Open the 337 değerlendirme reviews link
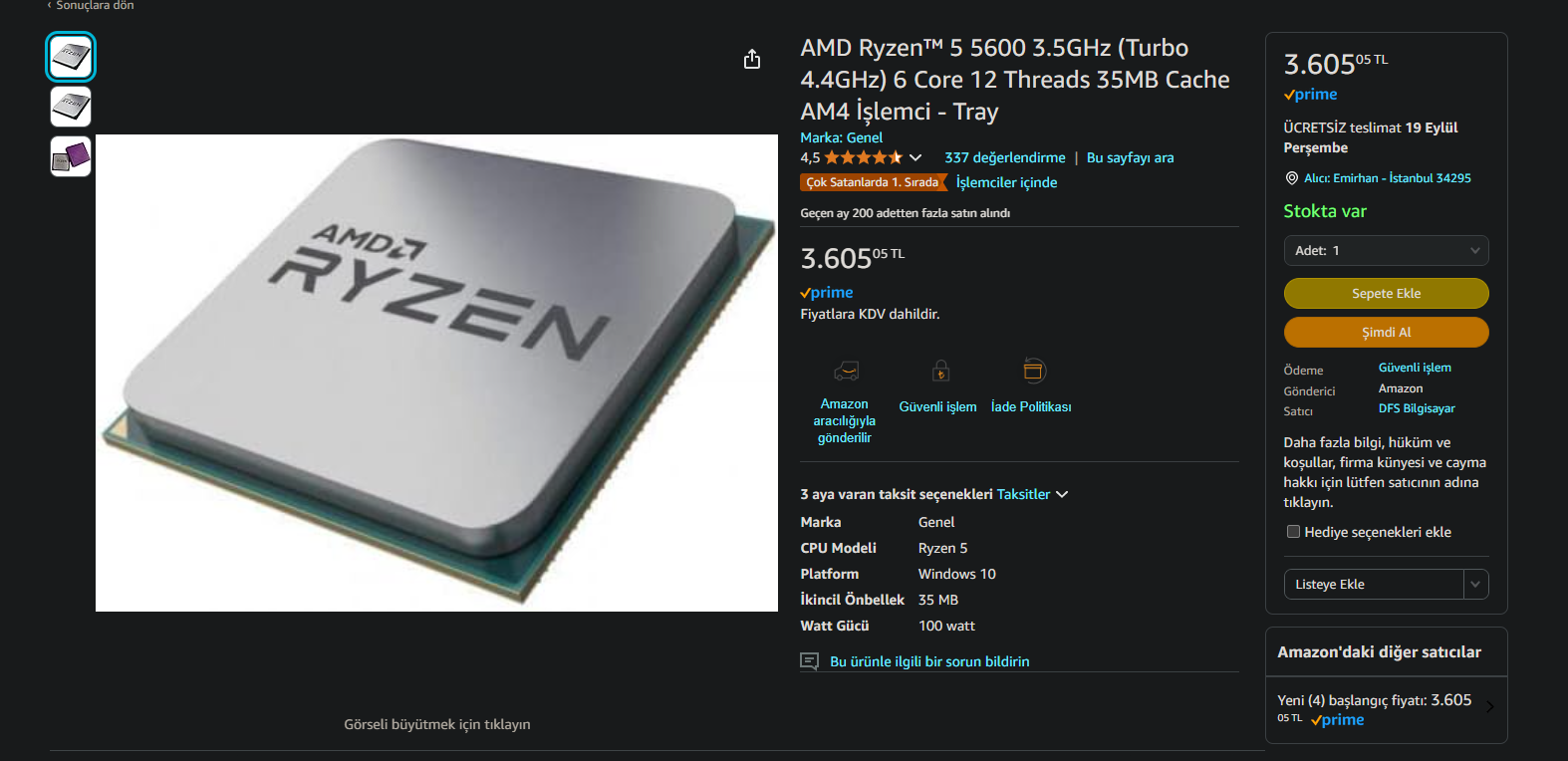 (x=1005, y=157)
